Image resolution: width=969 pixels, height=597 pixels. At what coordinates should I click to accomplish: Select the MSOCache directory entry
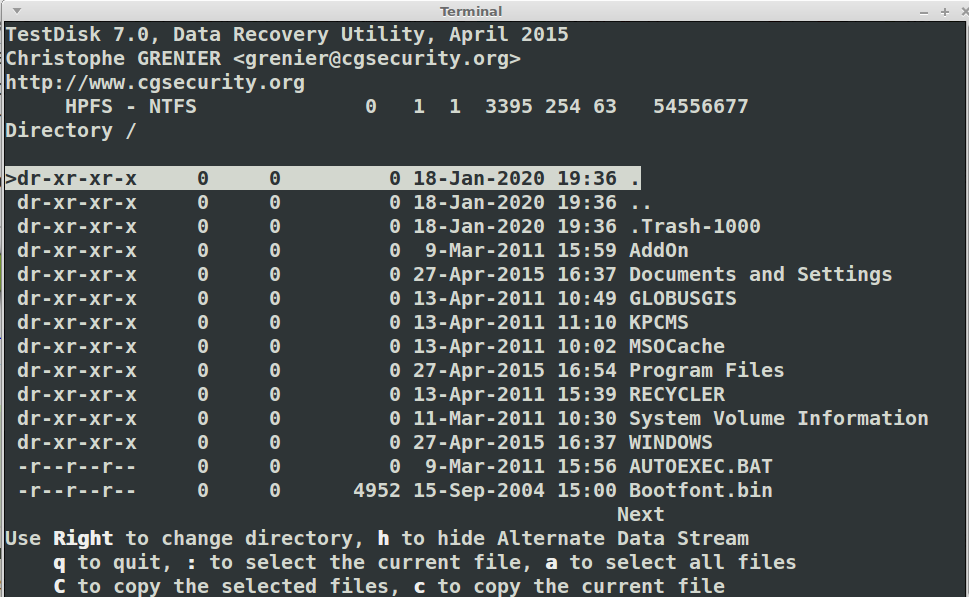click(x=371, y=346)
